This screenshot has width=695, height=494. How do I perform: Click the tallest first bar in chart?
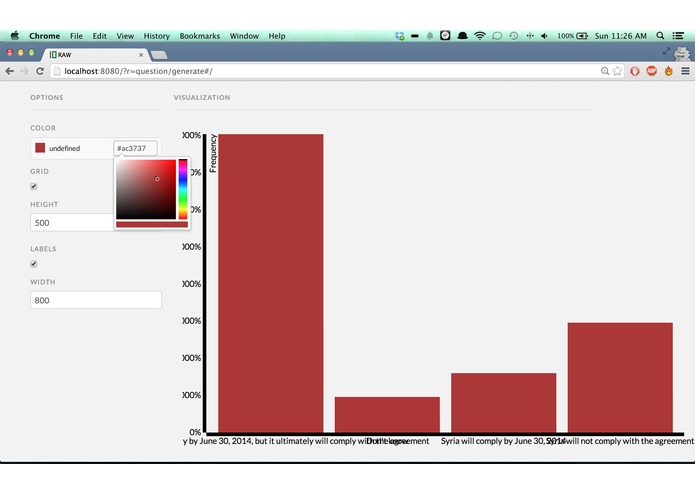pos(270,283)
